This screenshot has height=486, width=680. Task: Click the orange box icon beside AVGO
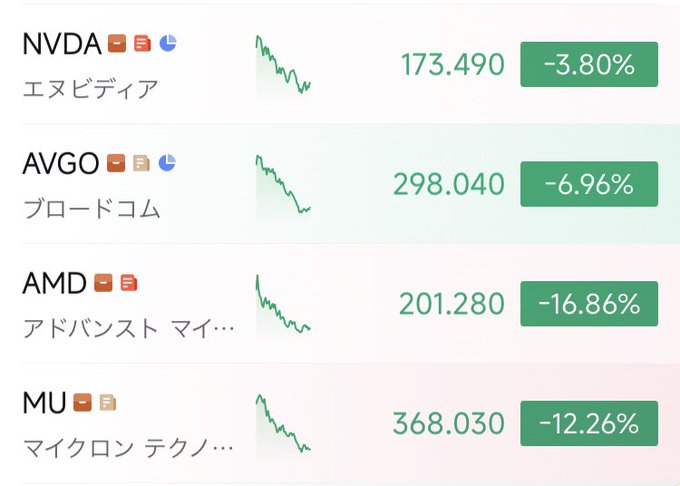coord(116,162)
